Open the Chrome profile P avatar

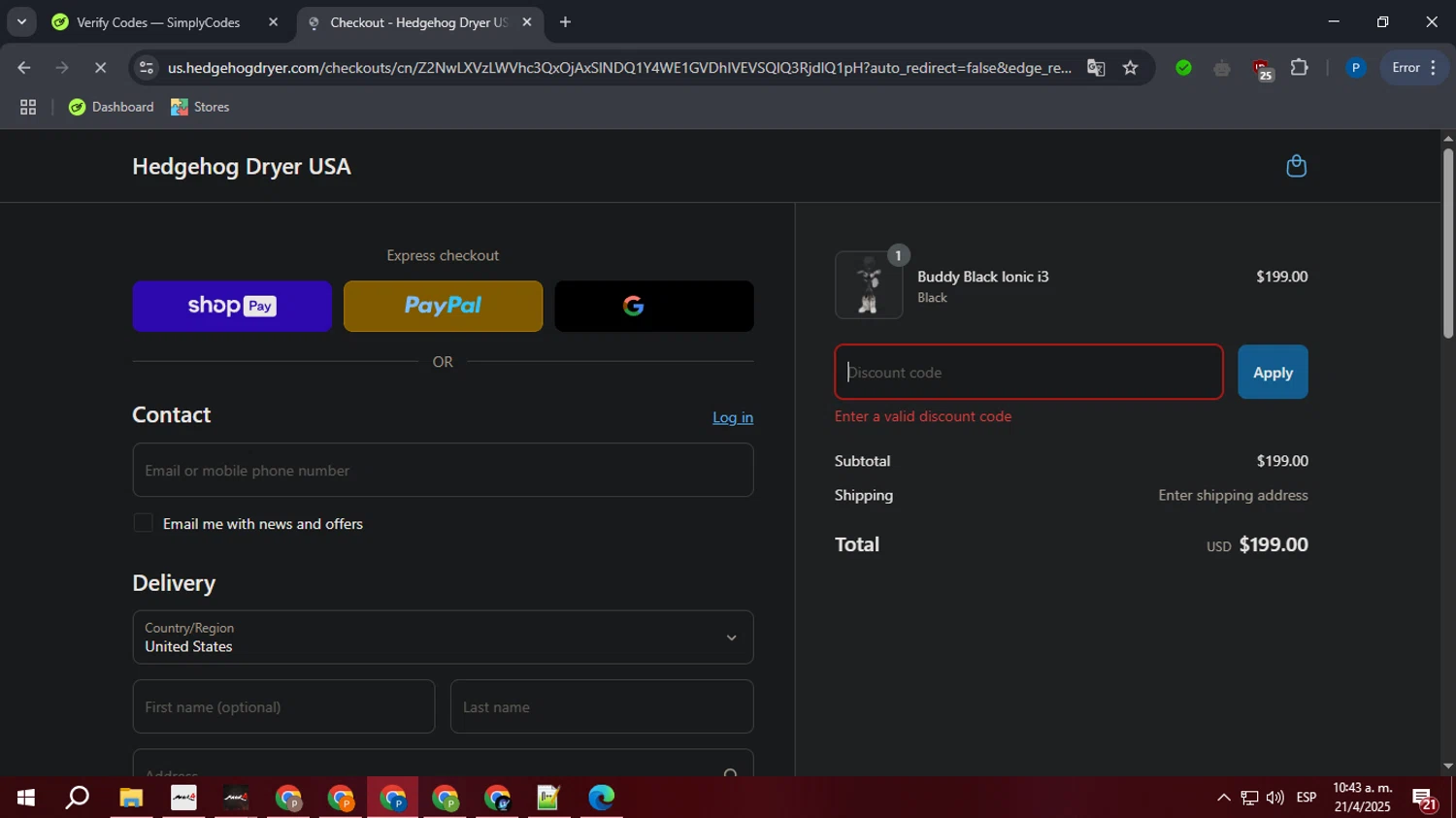pyautogui.click(x=1356, y=68)
